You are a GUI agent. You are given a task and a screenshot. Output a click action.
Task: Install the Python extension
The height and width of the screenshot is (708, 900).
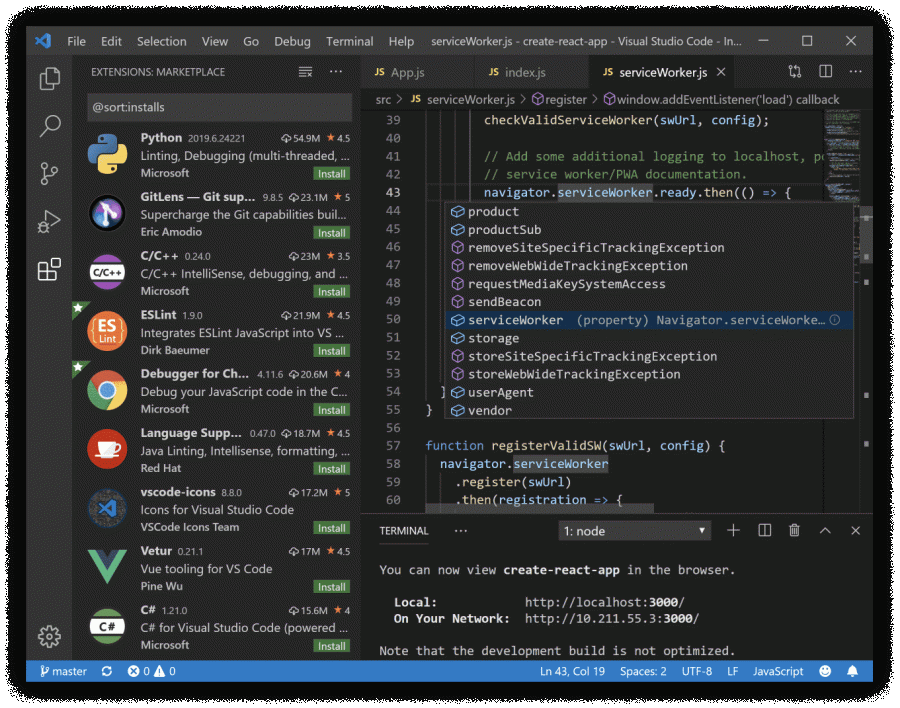pos(332,173)
